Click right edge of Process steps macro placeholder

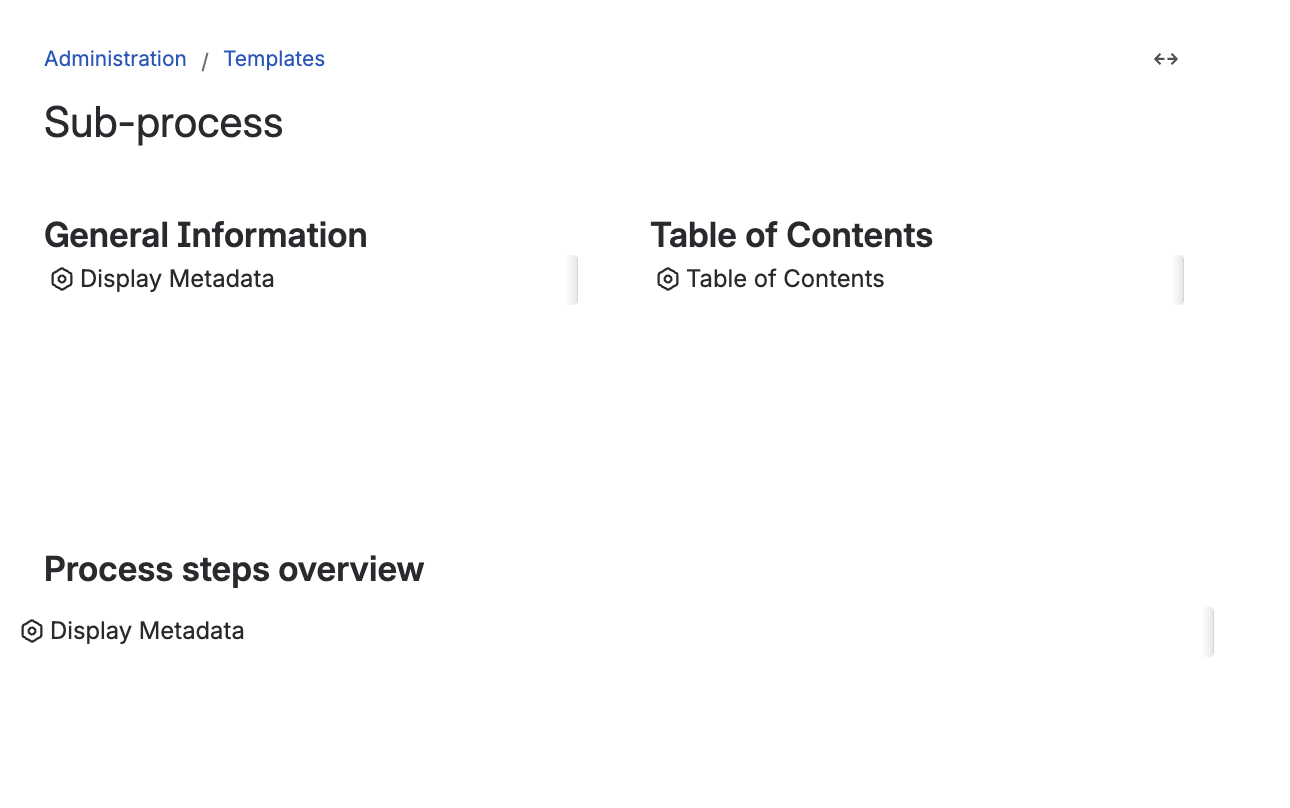[x=1209, y=632]
